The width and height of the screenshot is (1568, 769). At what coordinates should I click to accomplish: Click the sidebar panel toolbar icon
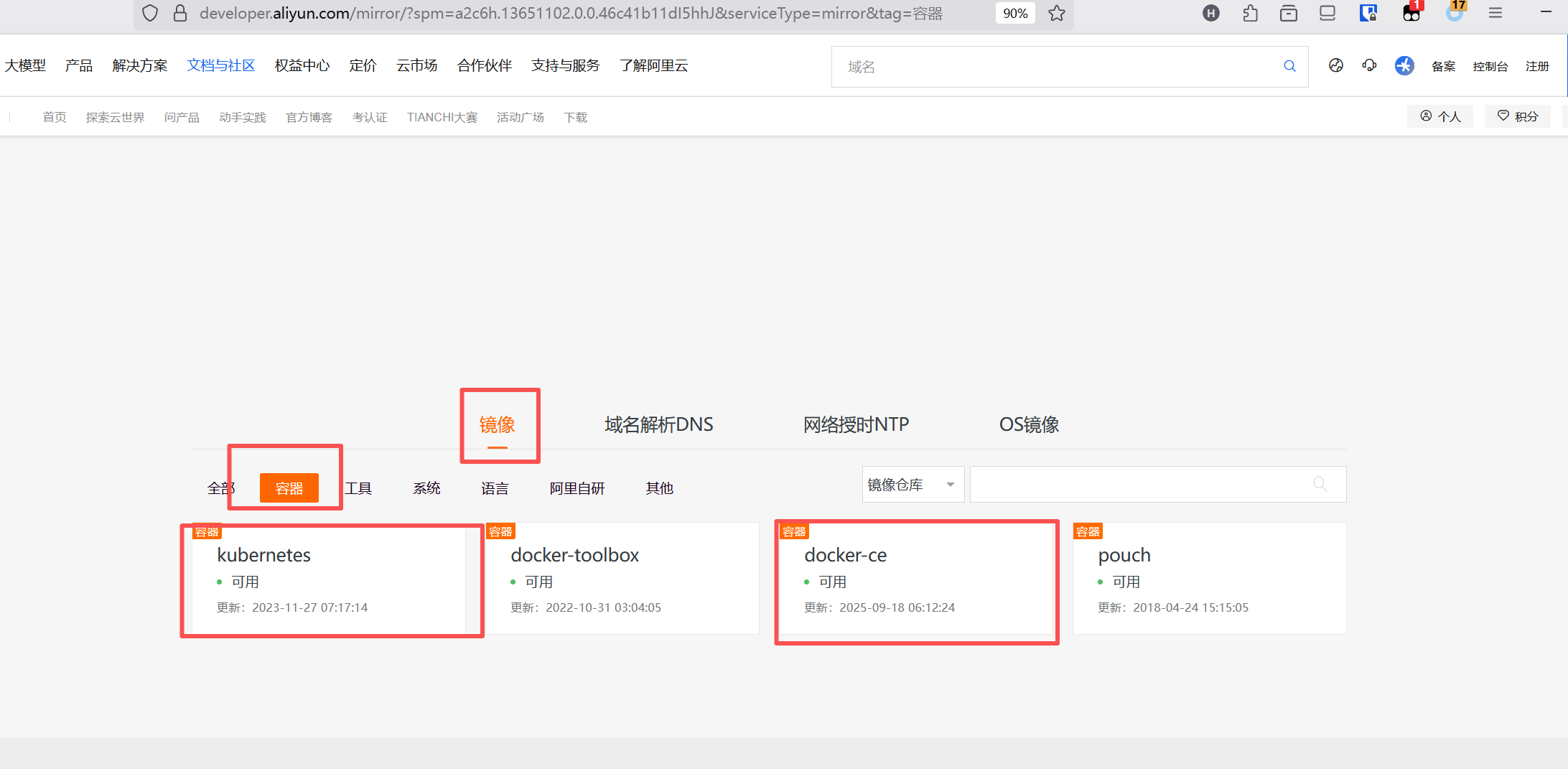1327,13
